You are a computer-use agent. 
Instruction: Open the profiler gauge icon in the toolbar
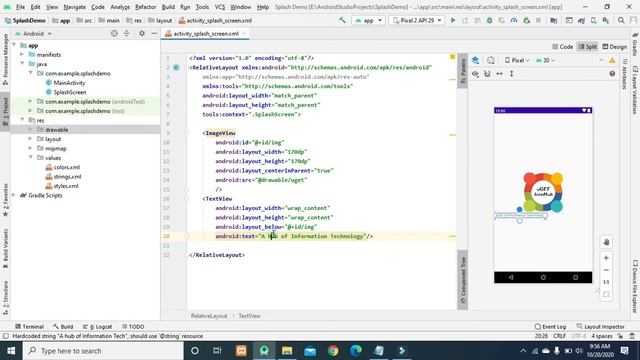click(514, 20)
